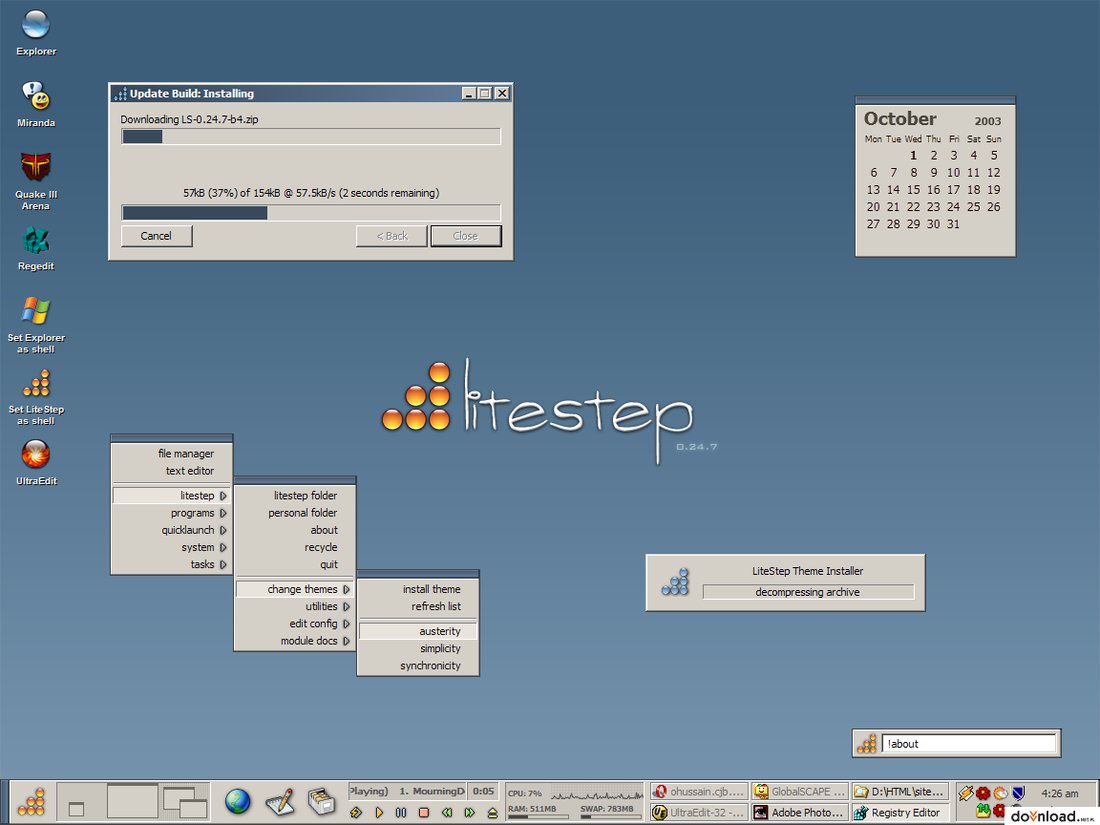1100x825 pixels.
Task: Switch to the Registry Editor task button
Action: [x=900, y=812]
